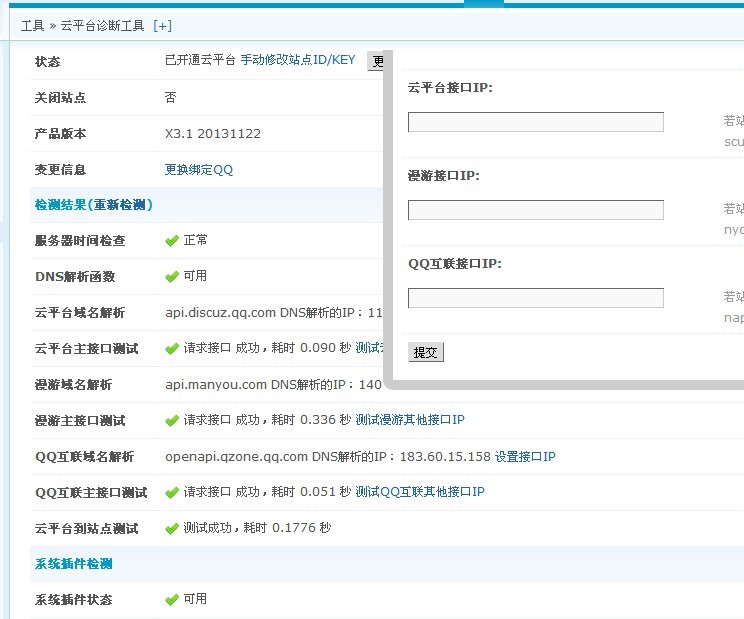Viewport: 744px width, 619px height.
Task: Open the 手动修改站点ID/KEY link
Action: (297, 60)
